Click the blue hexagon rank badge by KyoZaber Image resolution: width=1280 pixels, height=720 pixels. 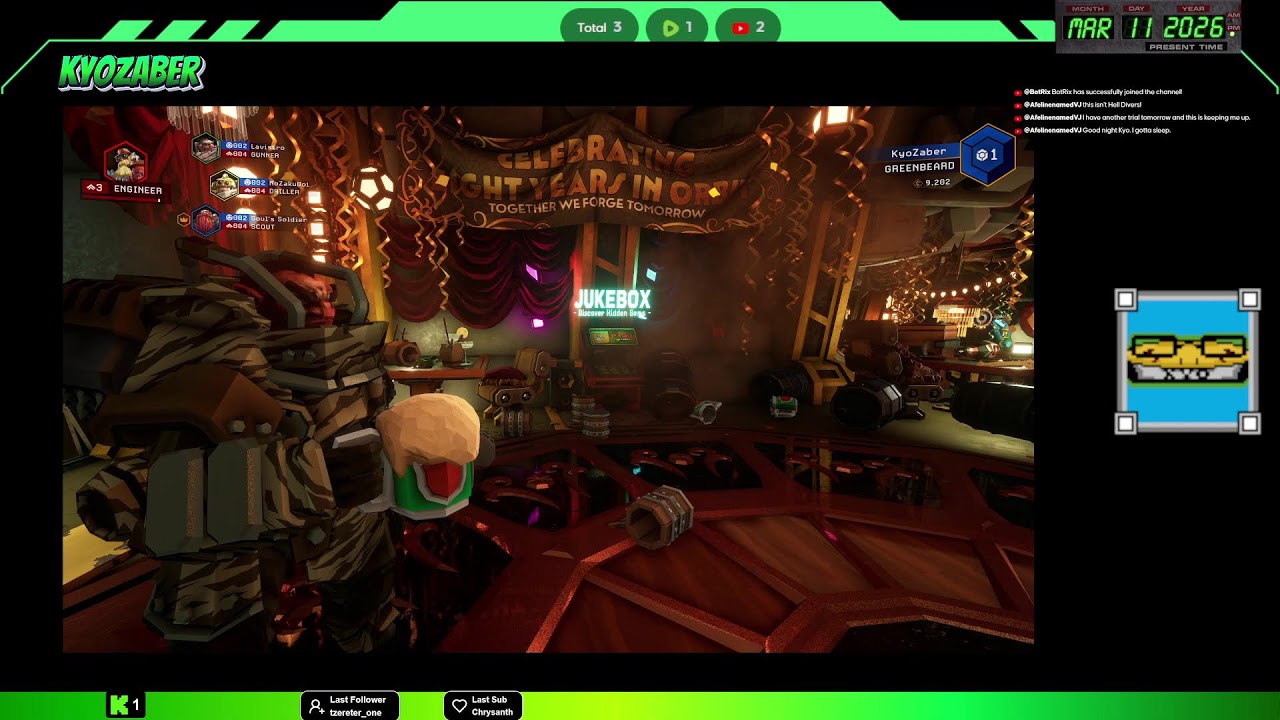click(987, 155)
